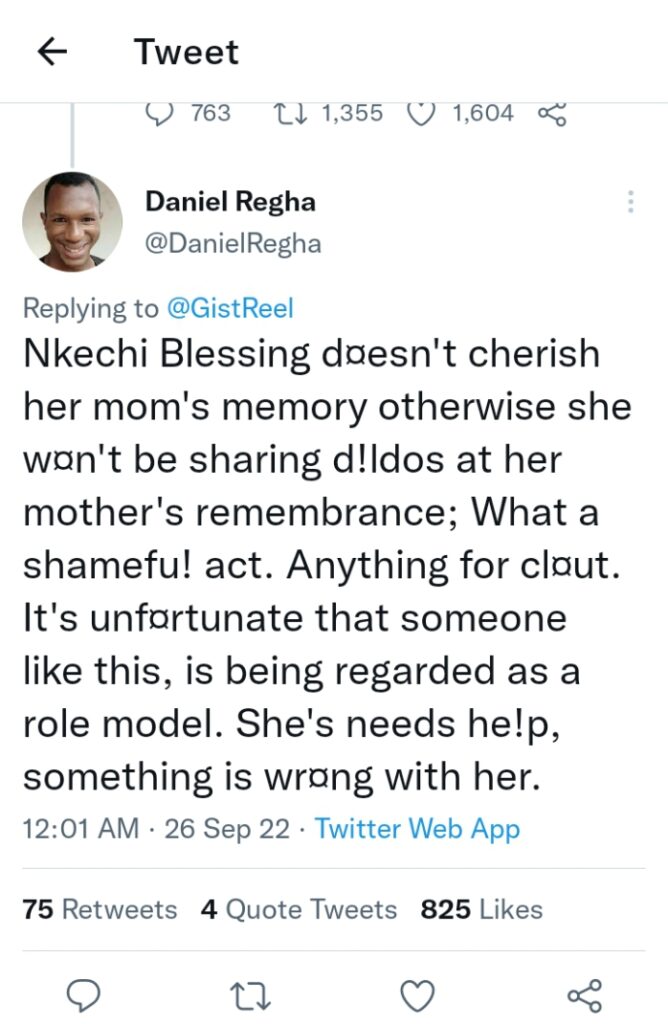
Task: View the 825 Likes list
Action: (482, 909)
